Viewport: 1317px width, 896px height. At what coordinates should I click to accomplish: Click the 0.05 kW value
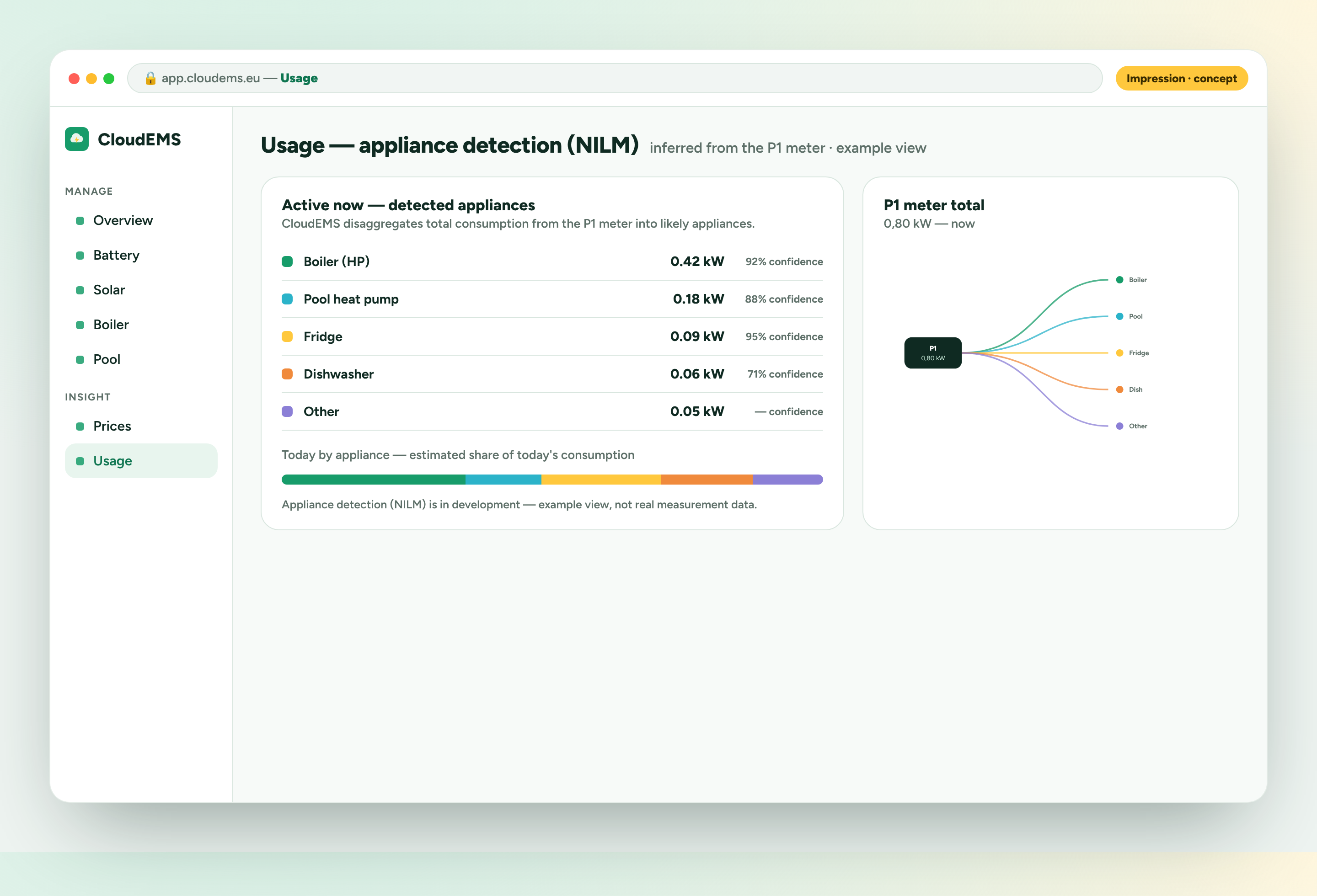[x=697, y=411]
